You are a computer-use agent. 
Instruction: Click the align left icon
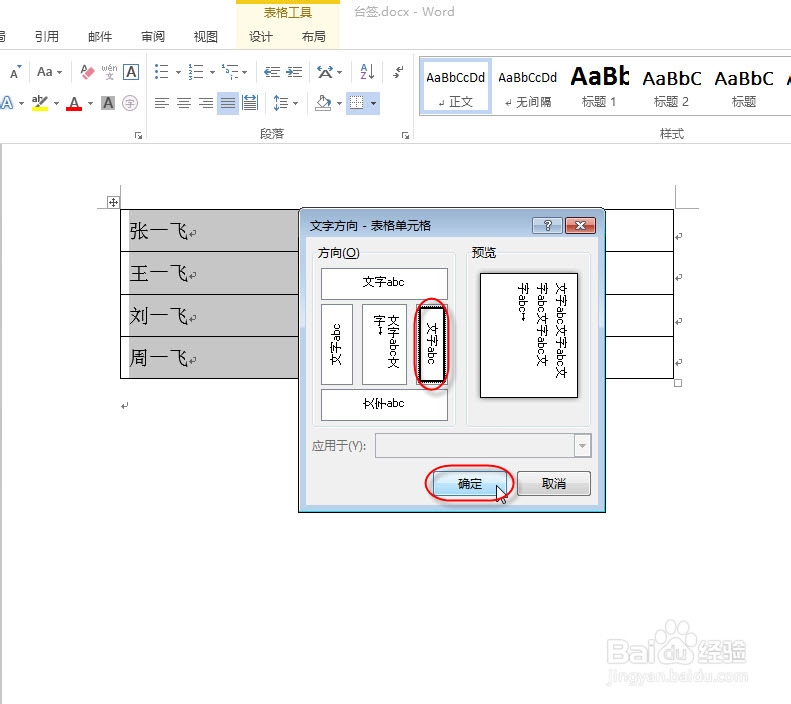[161, 103]
